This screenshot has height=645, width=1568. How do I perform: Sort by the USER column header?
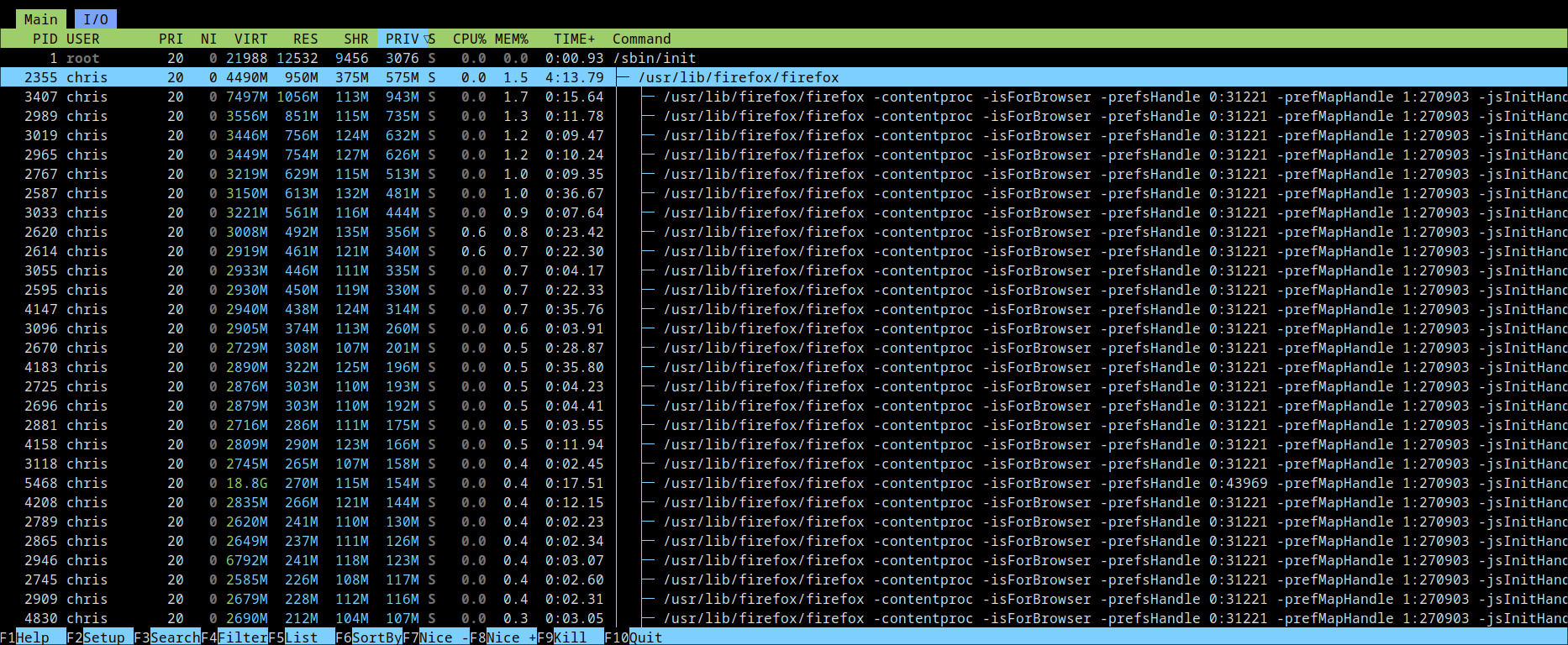83,39
